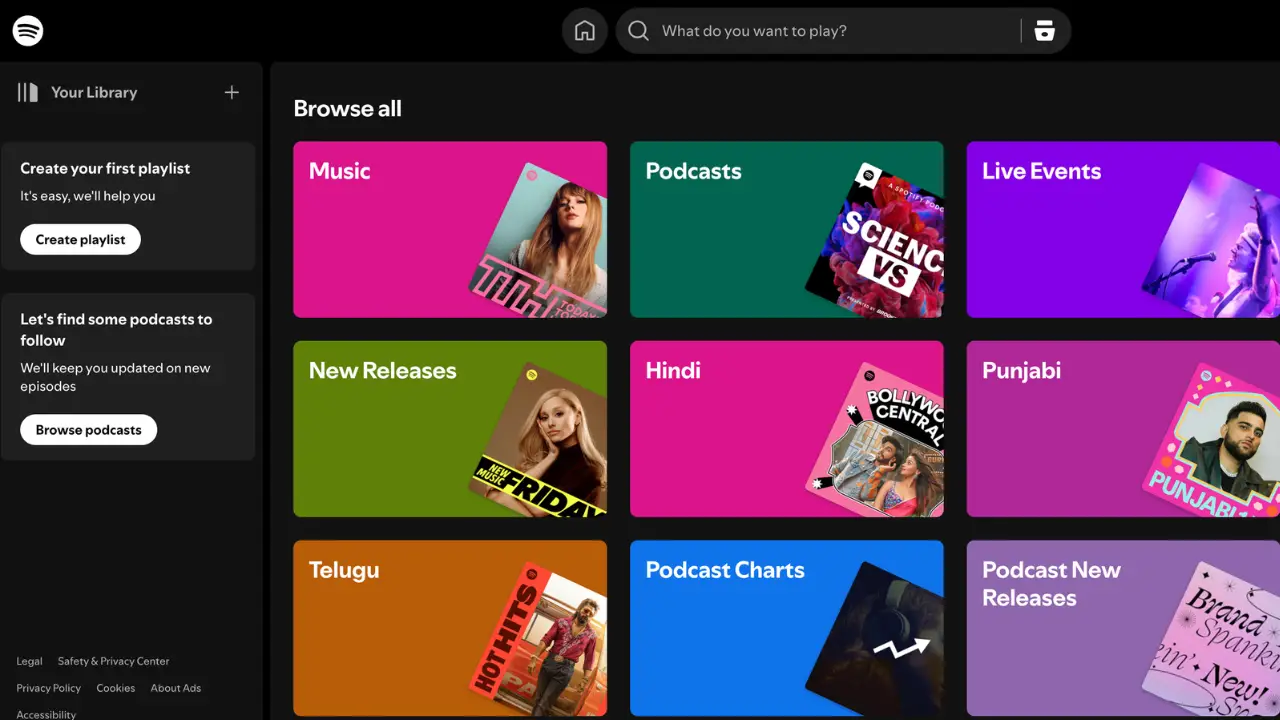
Task: Click the magnifying glass search icon
Action: click(x=638, y=31)
